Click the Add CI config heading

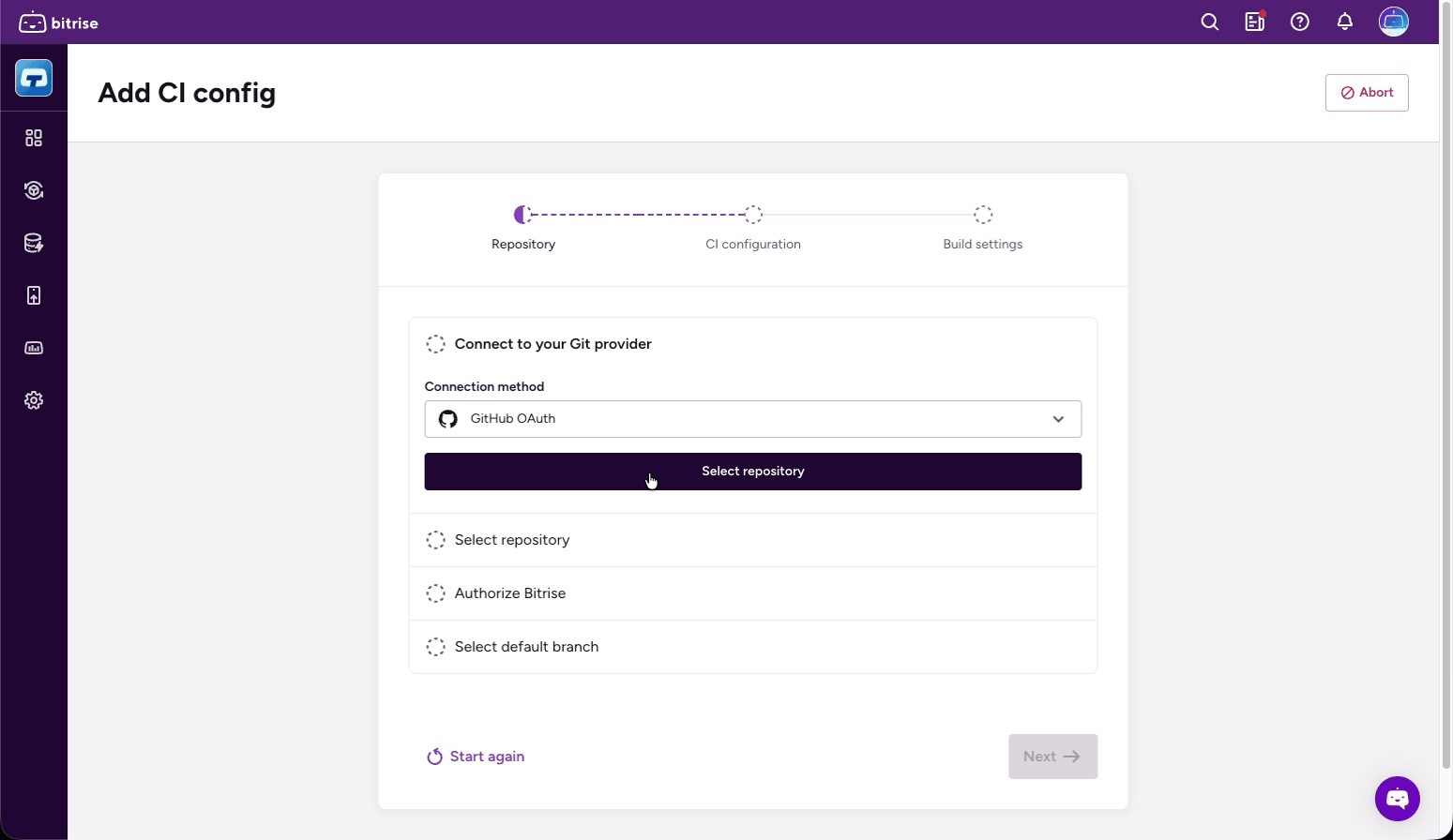(187, 93)
